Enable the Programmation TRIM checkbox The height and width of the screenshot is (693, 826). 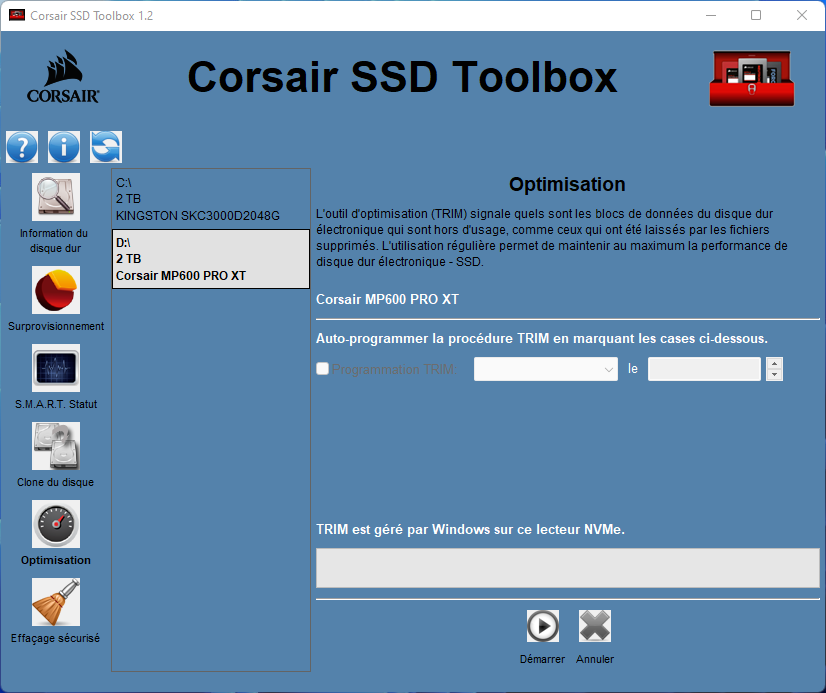[322, 369]
